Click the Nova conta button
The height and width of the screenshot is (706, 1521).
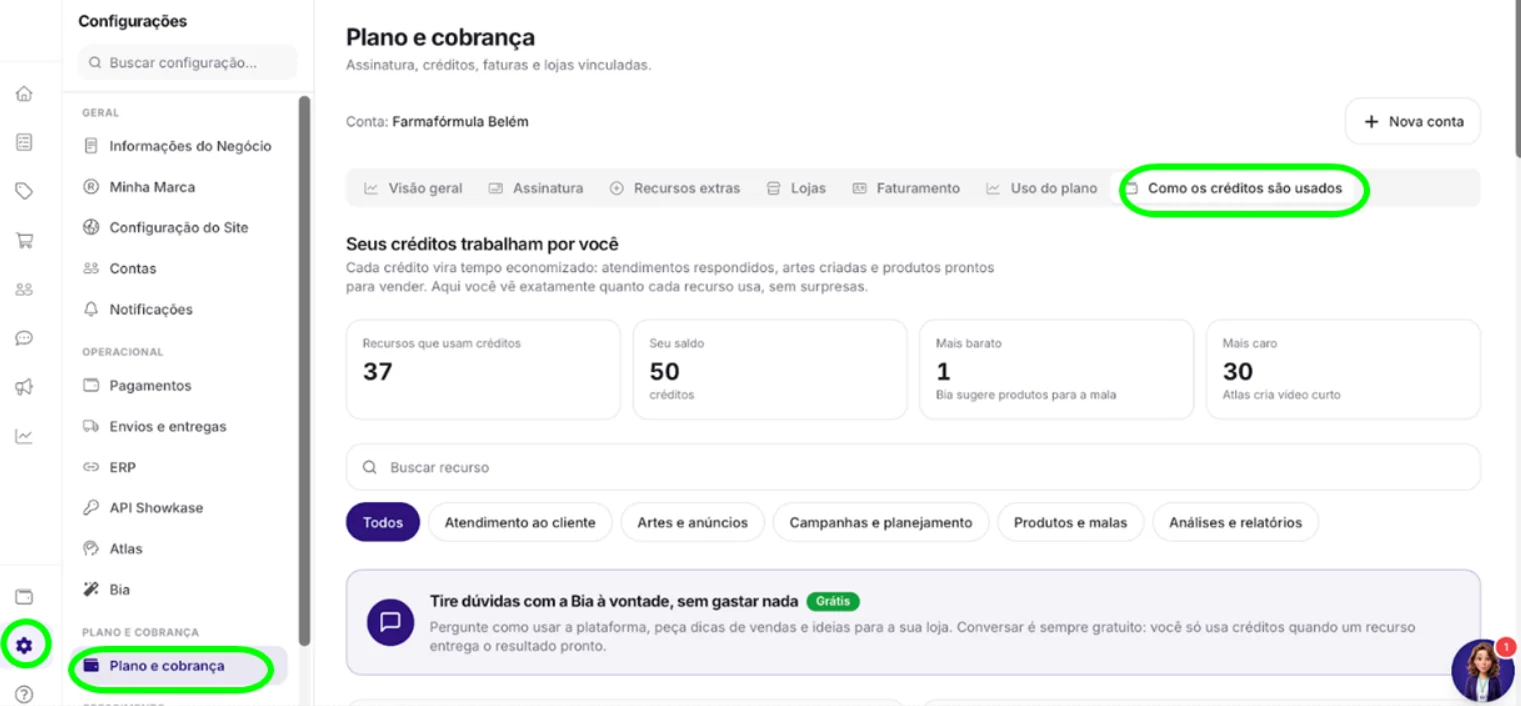pos(1413,122)
